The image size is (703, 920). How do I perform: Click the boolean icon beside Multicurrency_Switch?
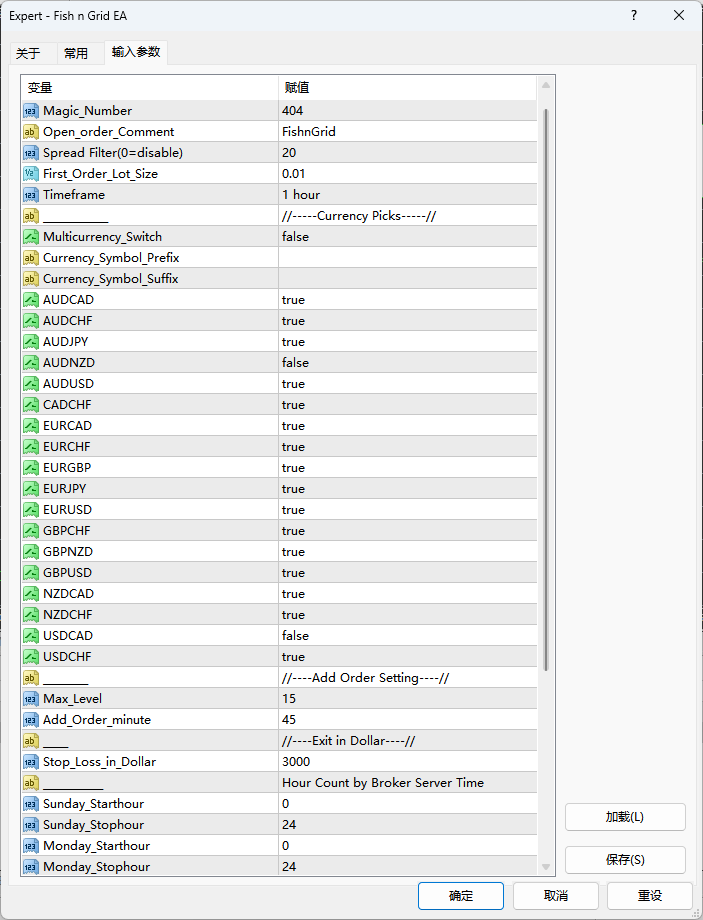click(x=31, y=237)
